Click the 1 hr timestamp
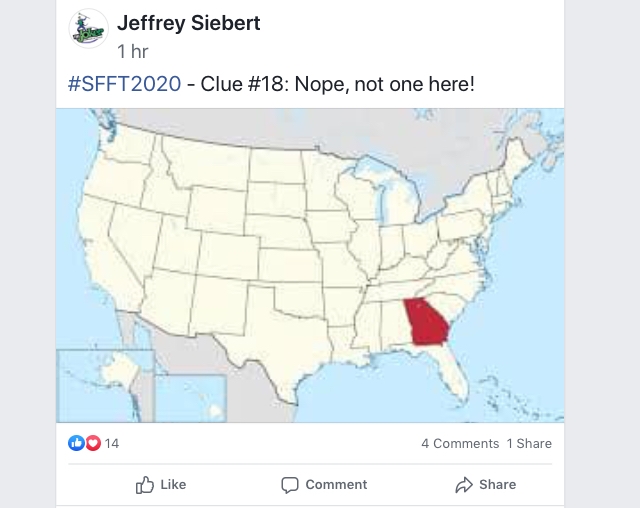Screen dimensions: 640x508 (x=133, y=52)
